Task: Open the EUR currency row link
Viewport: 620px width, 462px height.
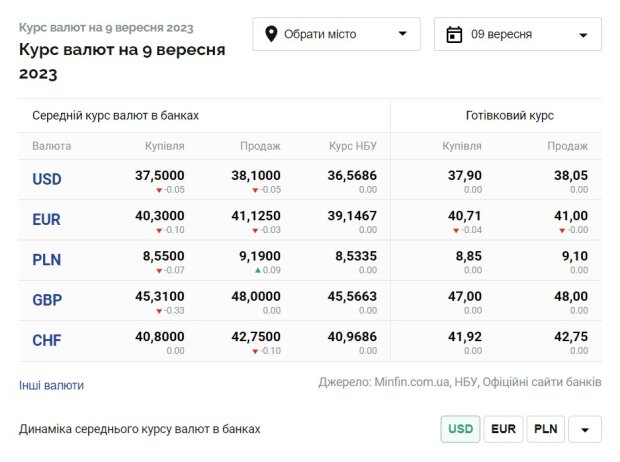Action: tap(46, 220)
